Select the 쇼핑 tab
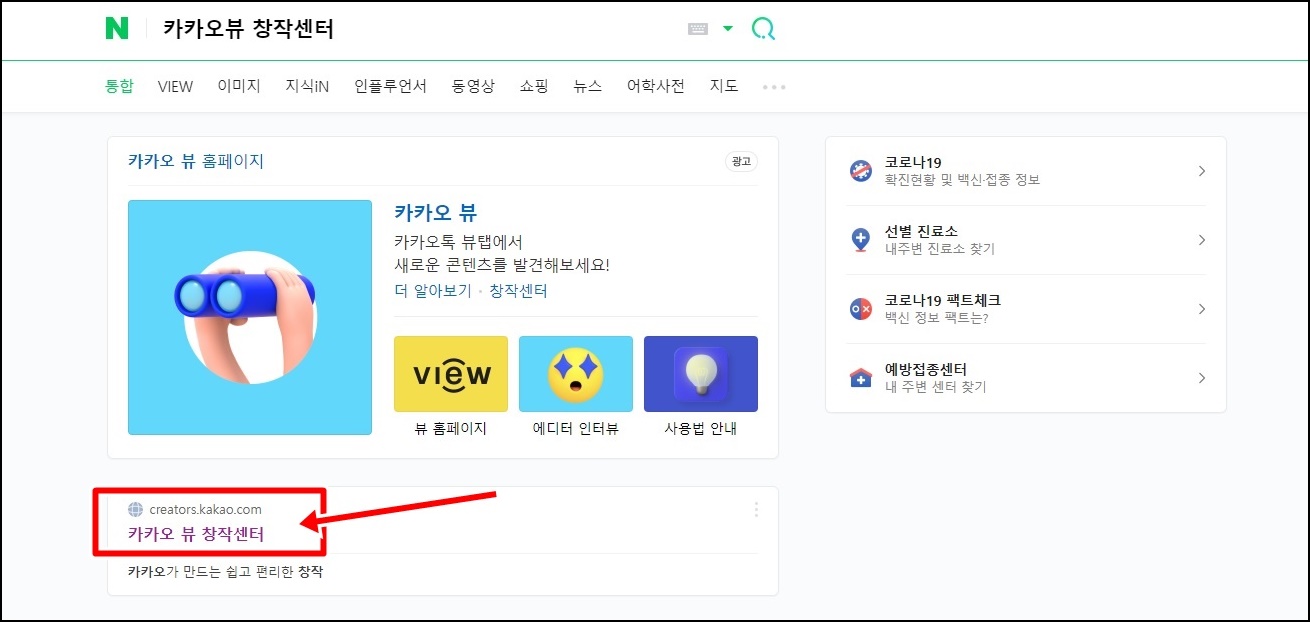 coord(534,86)
